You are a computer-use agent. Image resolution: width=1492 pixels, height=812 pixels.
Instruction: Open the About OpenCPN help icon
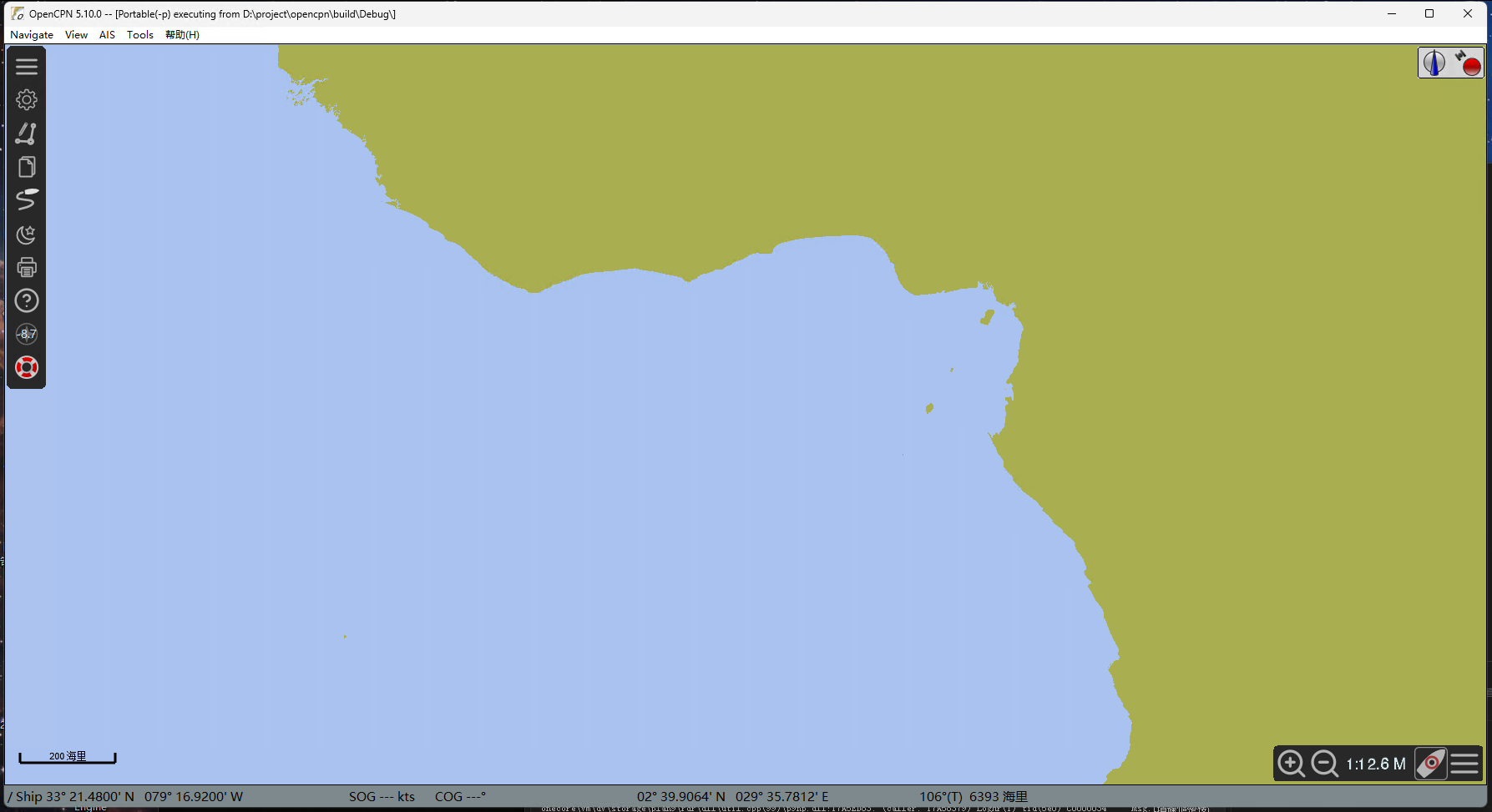point(27,300)
